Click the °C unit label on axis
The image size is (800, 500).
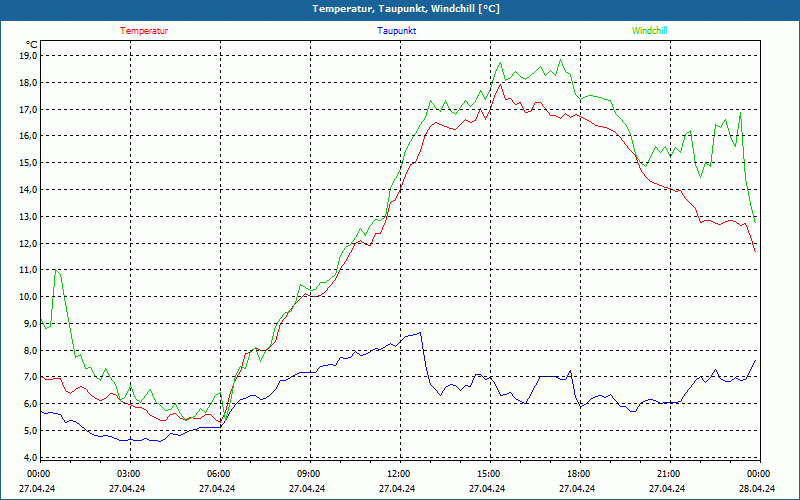31,45
